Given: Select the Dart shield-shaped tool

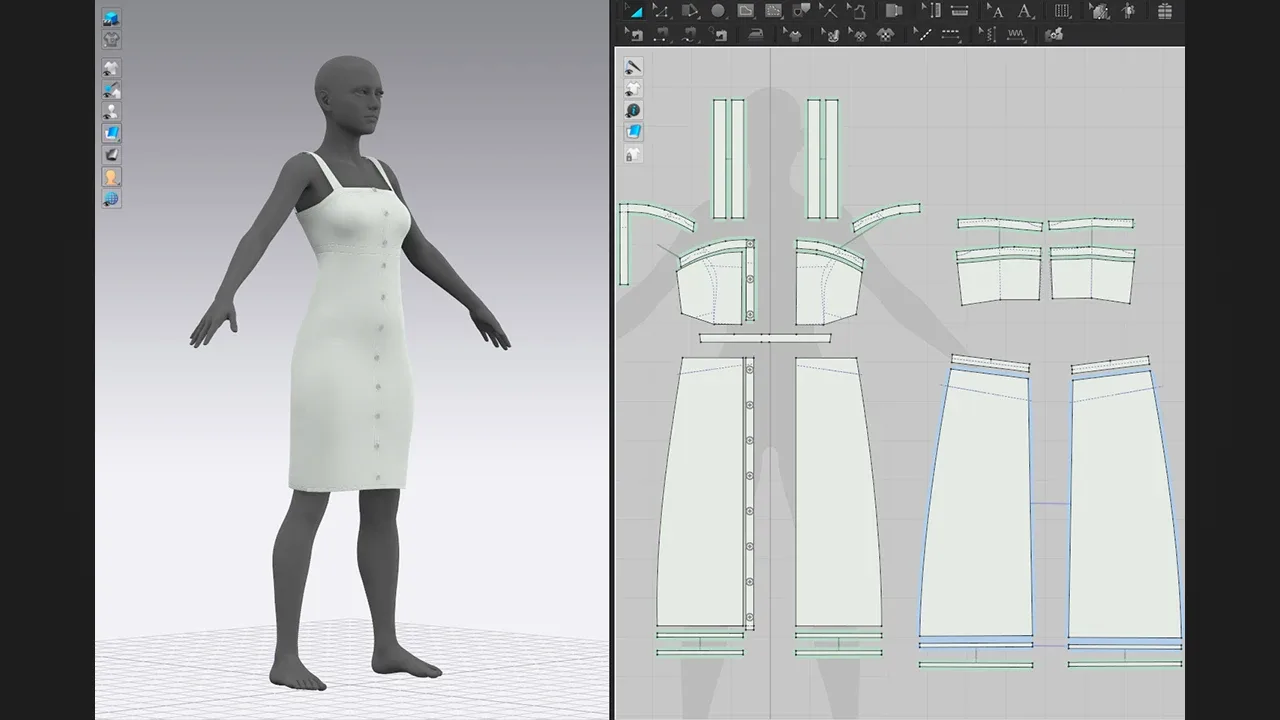Looking at the screenshot, I should click(801, 11).
